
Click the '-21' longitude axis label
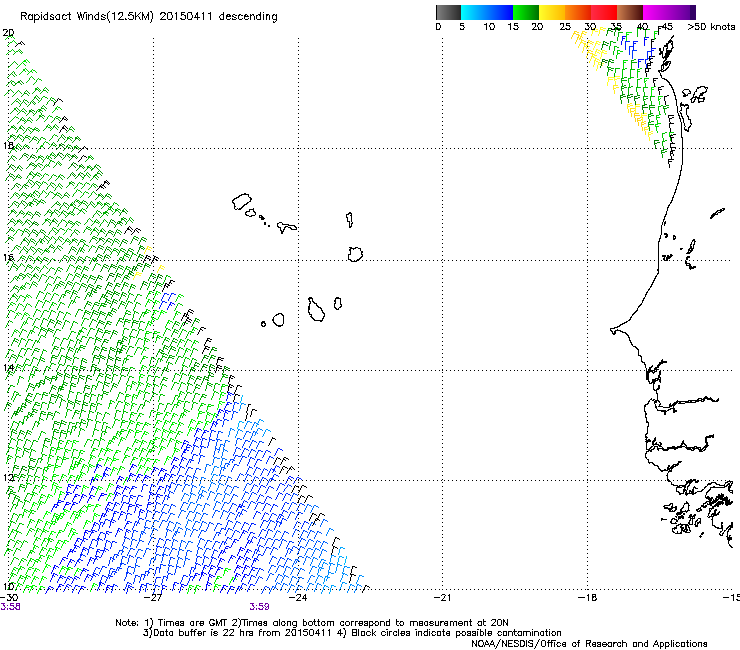click(x=442, y=598)
